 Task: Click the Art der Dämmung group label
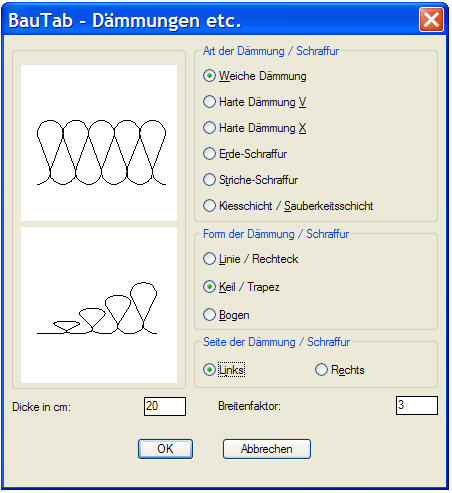click(x=271, y=51)
